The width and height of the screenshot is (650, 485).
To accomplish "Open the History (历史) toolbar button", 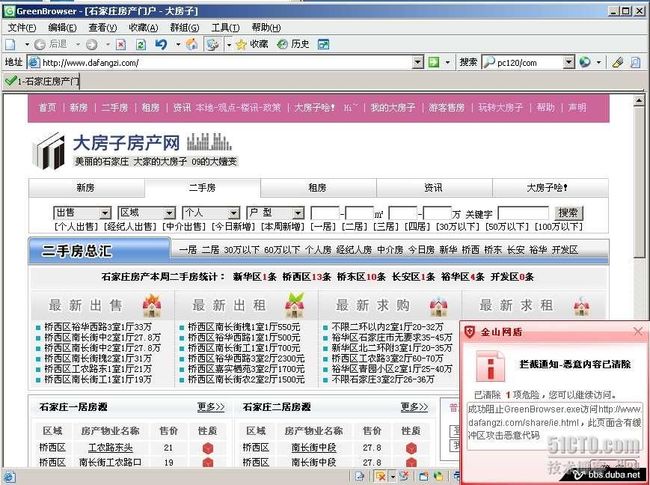I will point(293,44).
